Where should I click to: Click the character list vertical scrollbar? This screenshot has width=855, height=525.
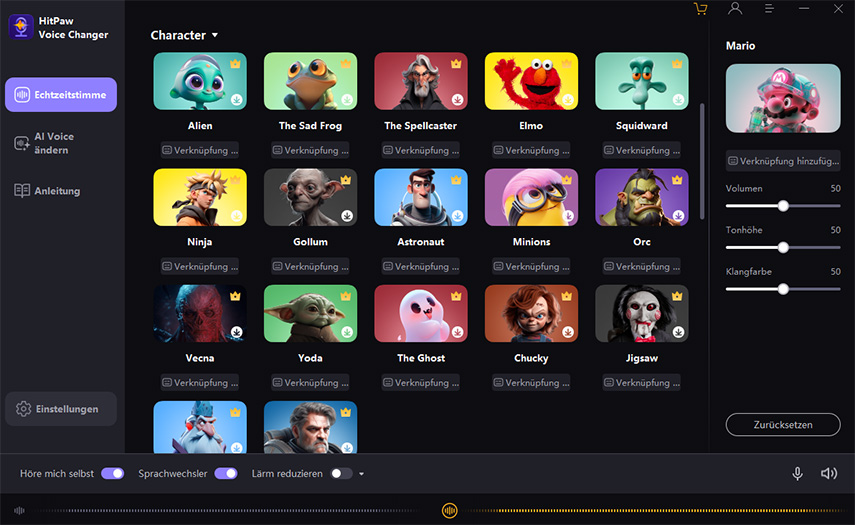tap(702, 161)
